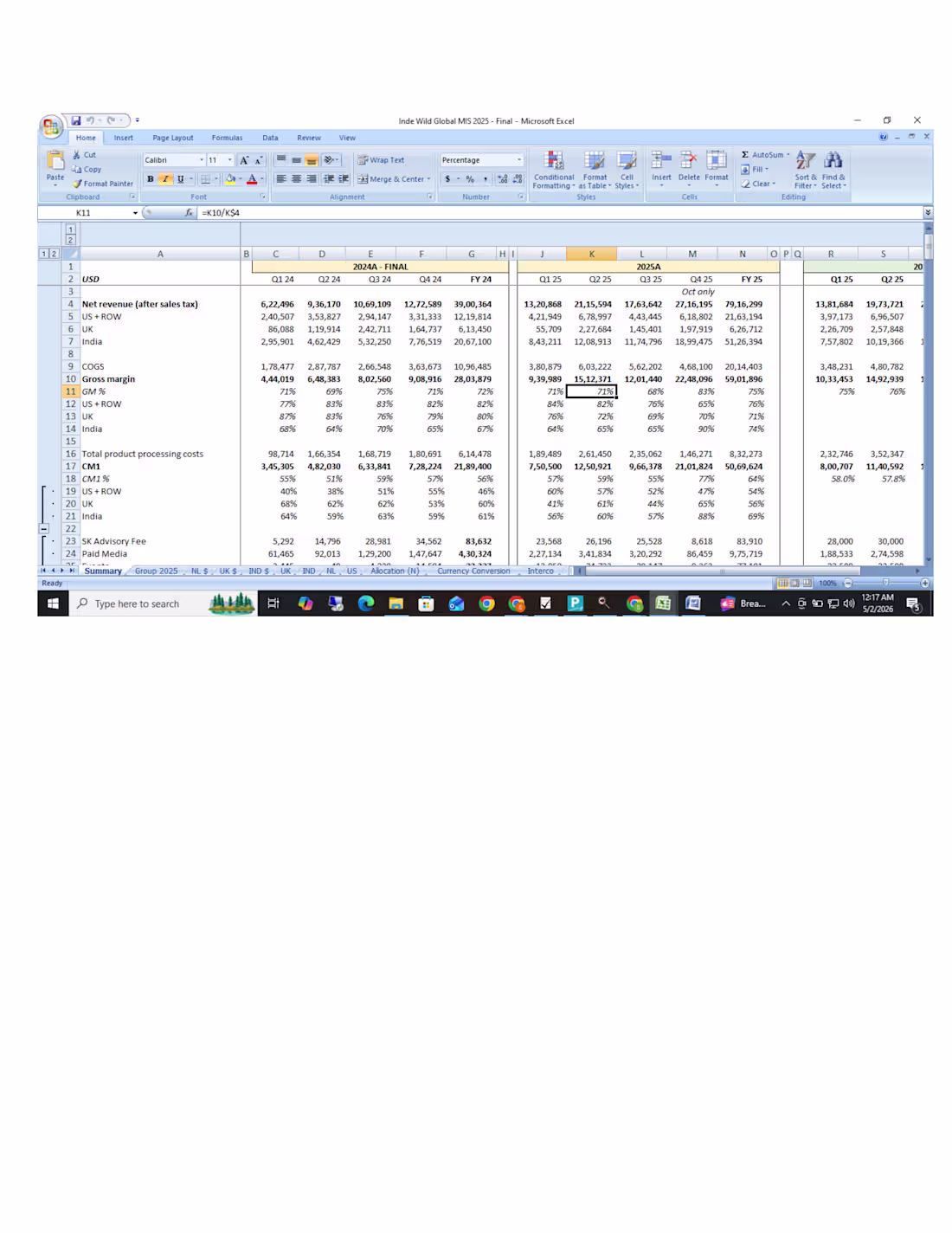This screenshot has width=952, height=1233.
Task: Open the font size 11 dropdown
Action: coord(230,160)
